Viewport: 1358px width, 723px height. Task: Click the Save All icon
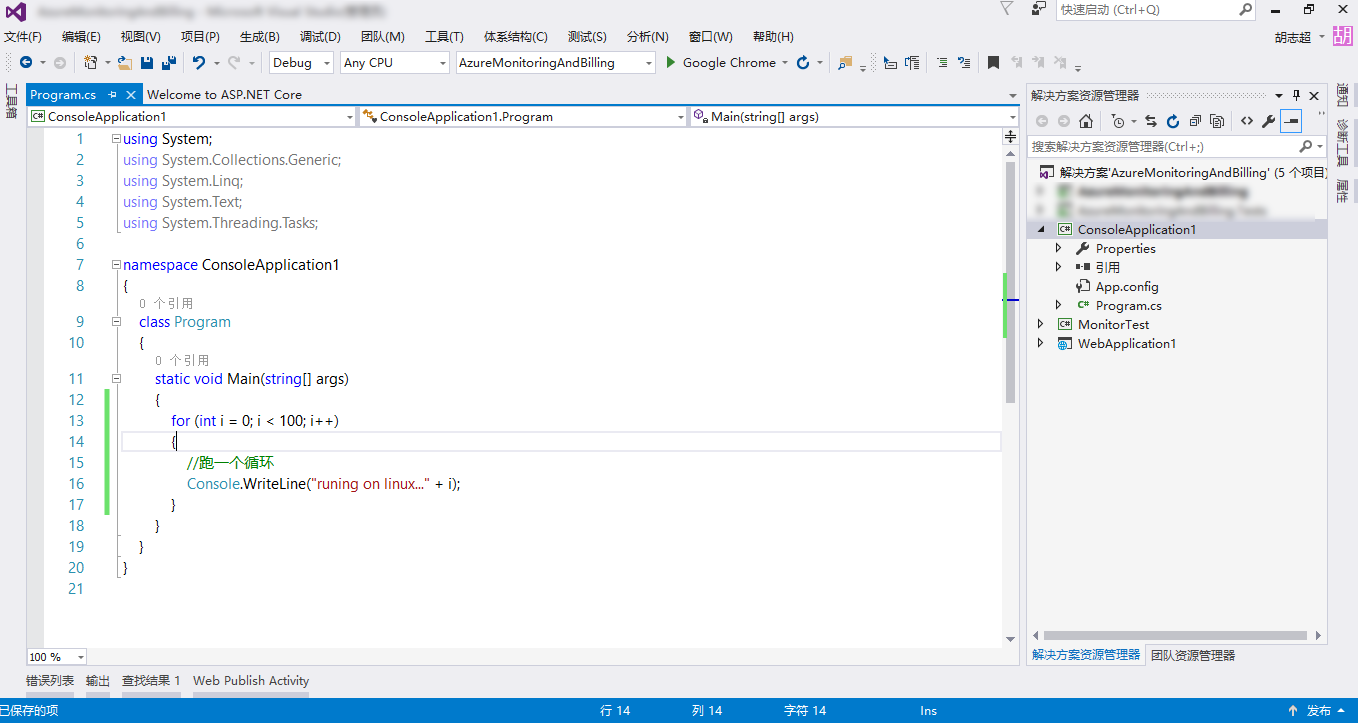(x=168, y=62)
